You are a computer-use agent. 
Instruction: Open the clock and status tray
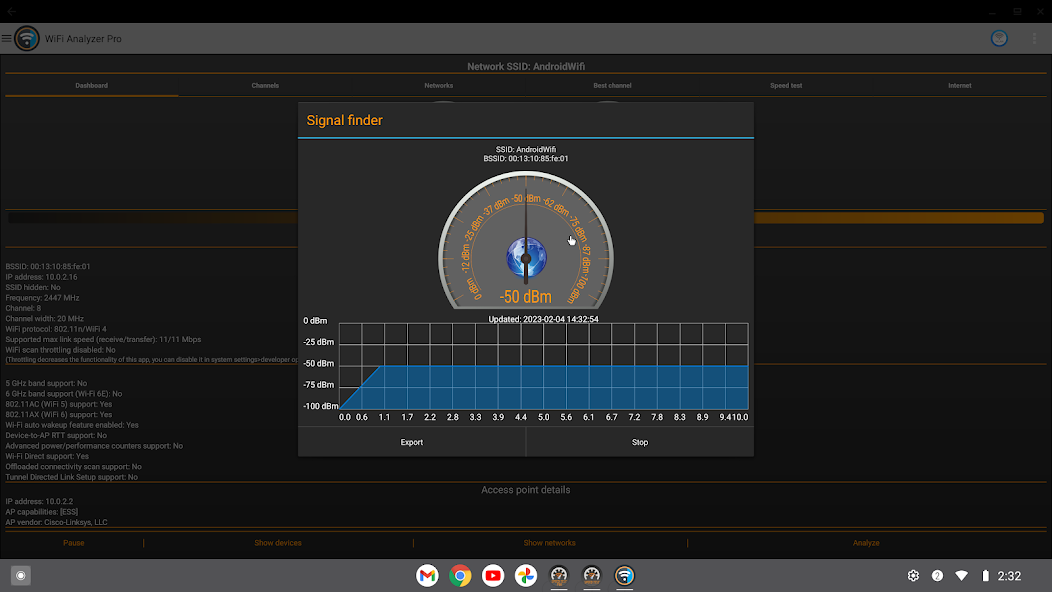tap(1010, 576)
